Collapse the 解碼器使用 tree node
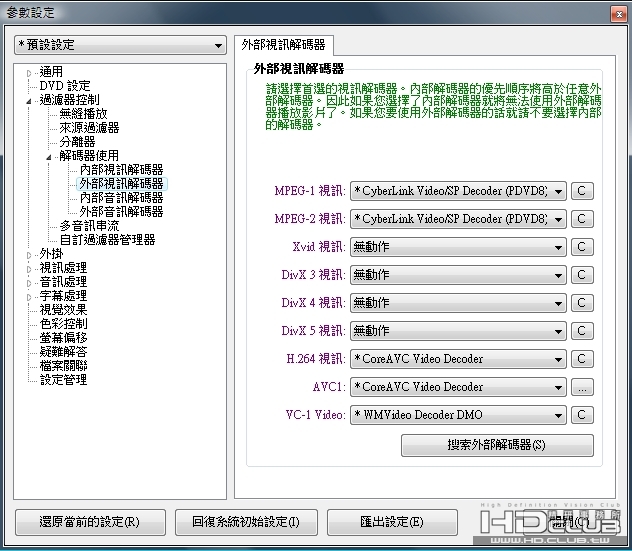This screenshot has width=632, height=551. coord(49,157)
